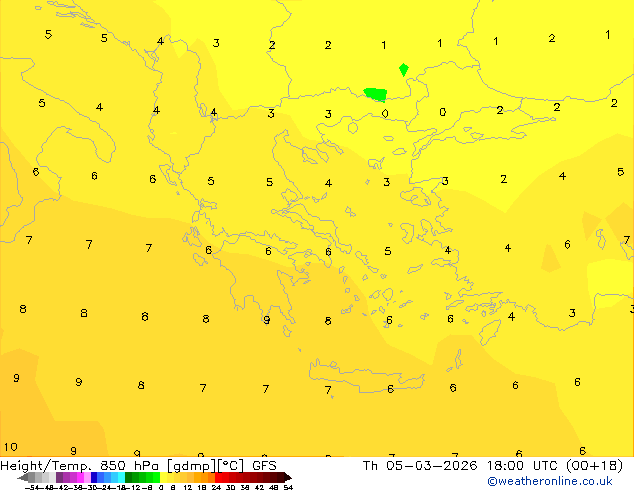The width and height of the screenshot is (634, 490).
Task: Click the gray left arrow end of legend
Action: point(23,477)
